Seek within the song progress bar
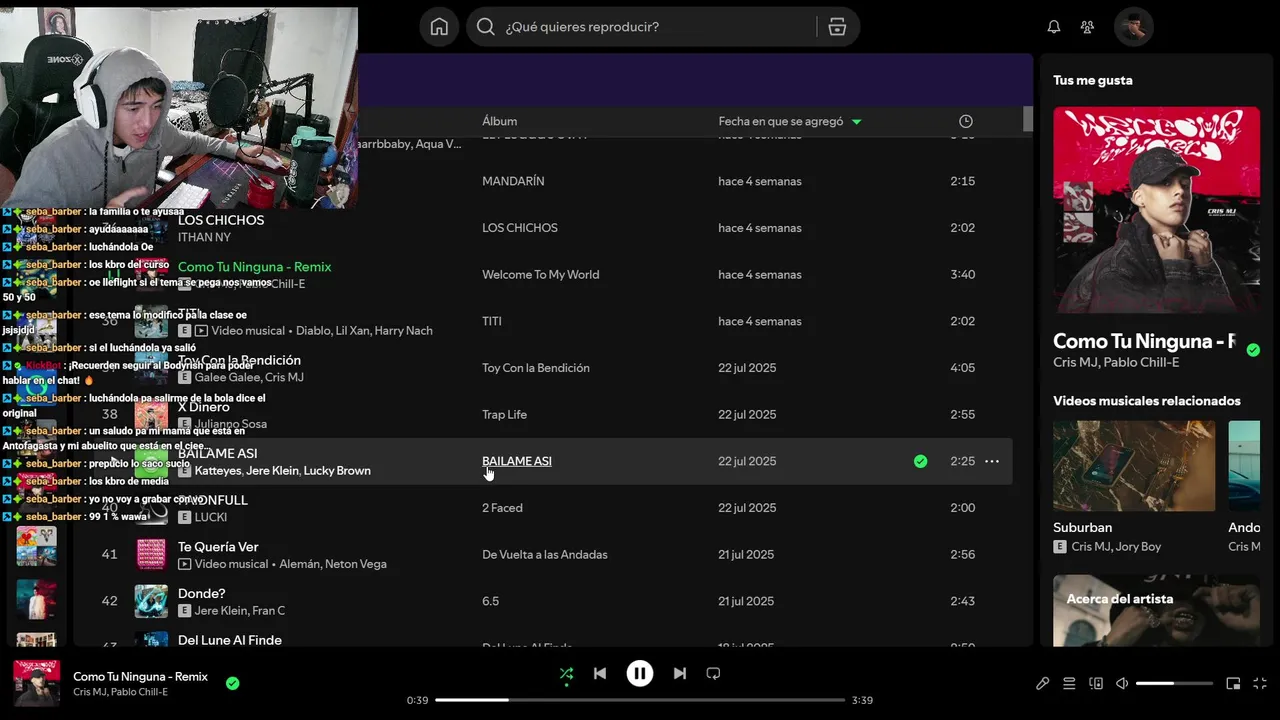Screen dimensions: 1280x720 click(640, 700)
